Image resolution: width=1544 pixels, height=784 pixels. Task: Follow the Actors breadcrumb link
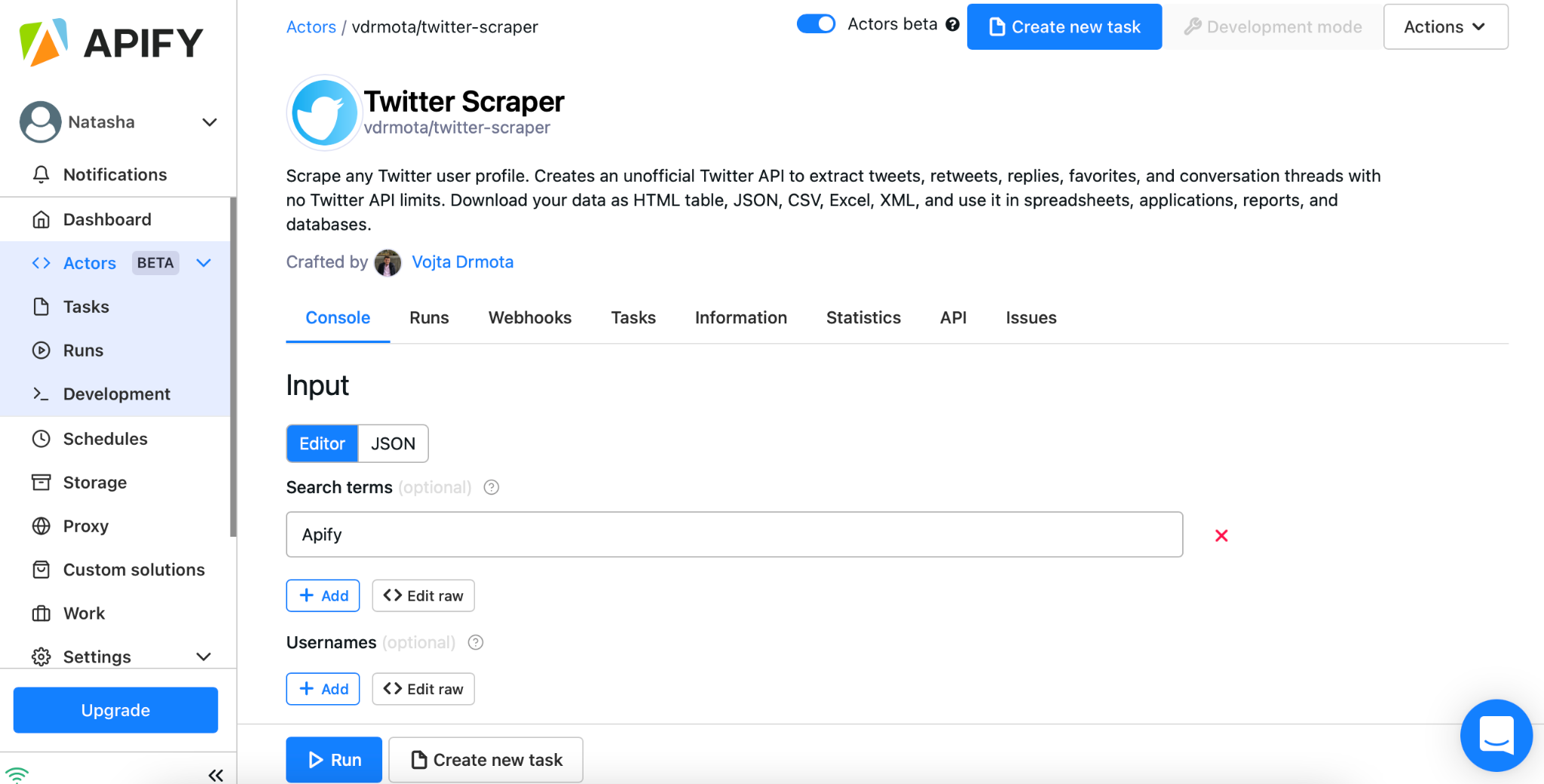[311, 27]
